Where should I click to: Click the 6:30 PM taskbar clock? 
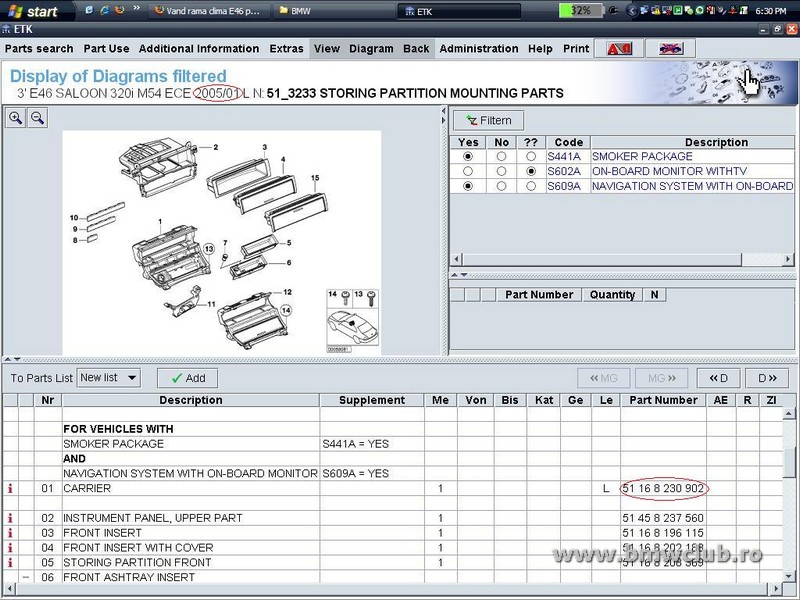[770, 11]
